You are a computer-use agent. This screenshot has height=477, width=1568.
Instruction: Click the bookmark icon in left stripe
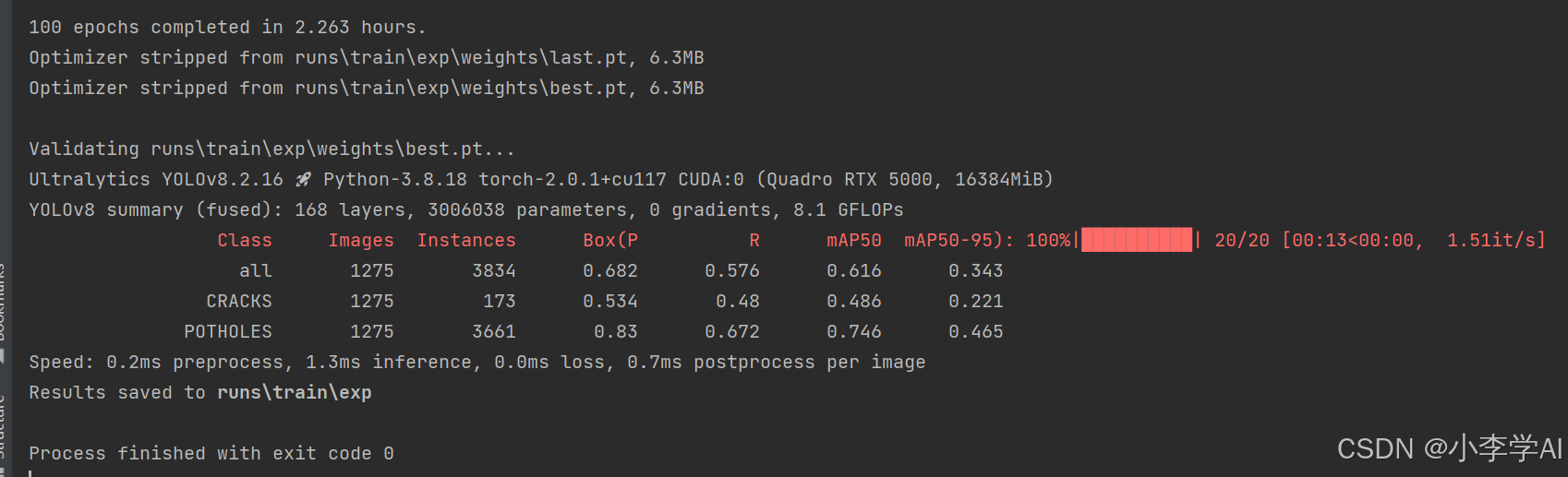coord(3,355)
